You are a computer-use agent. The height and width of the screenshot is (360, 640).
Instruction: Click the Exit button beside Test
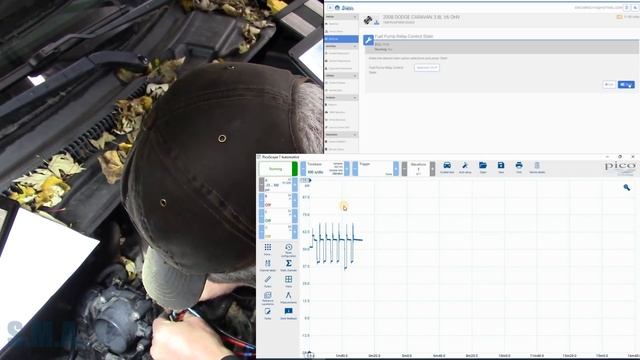(x=609, y=84)
